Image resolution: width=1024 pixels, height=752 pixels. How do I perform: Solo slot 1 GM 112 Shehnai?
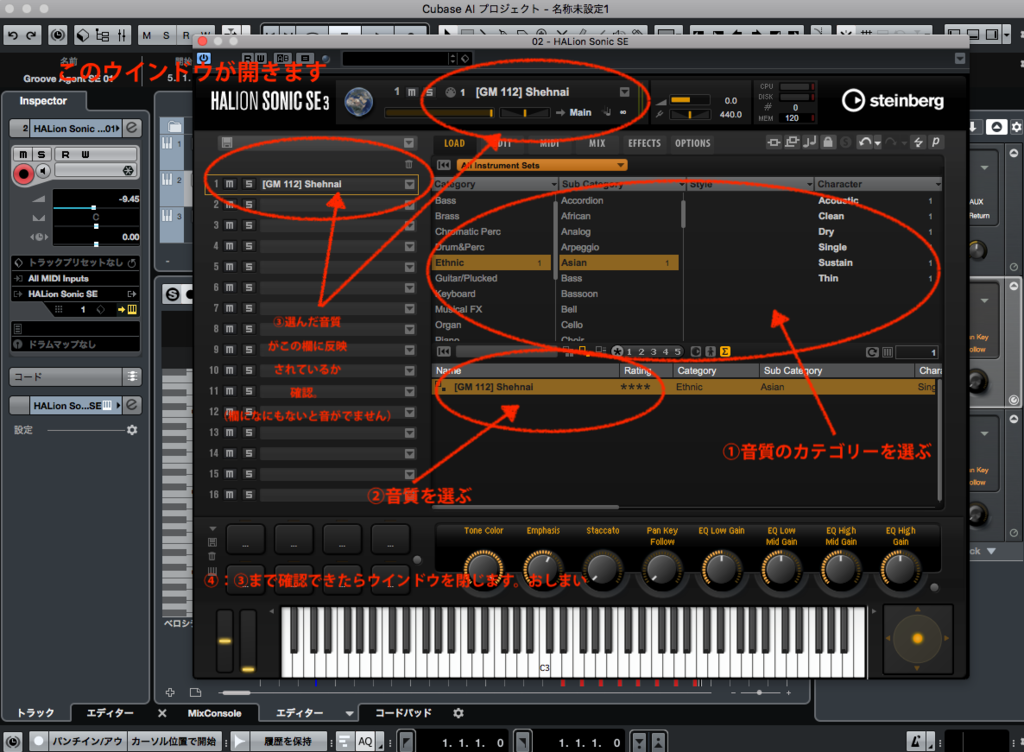pos(248,184)
